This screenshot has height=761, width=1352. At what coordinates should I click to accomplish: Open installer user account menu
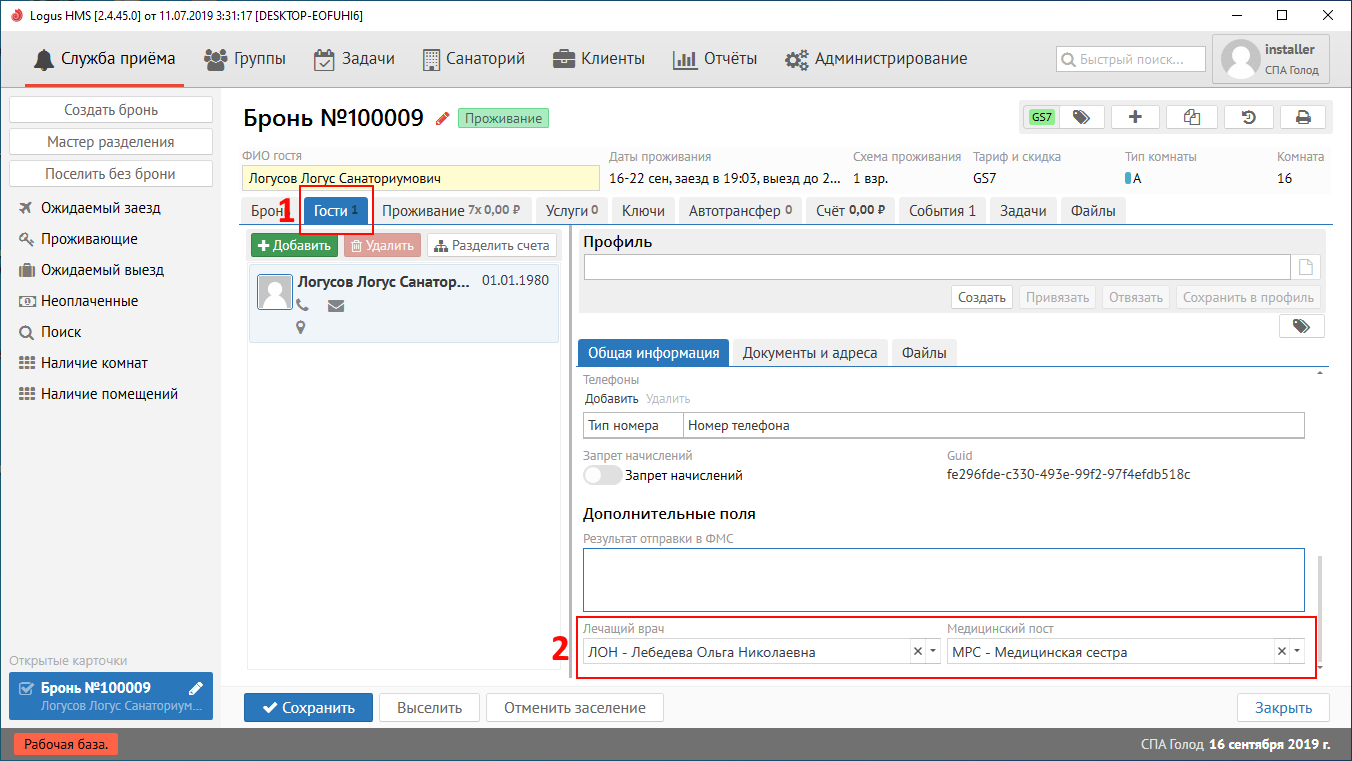pyautogui.click(x=1270, y=59)
